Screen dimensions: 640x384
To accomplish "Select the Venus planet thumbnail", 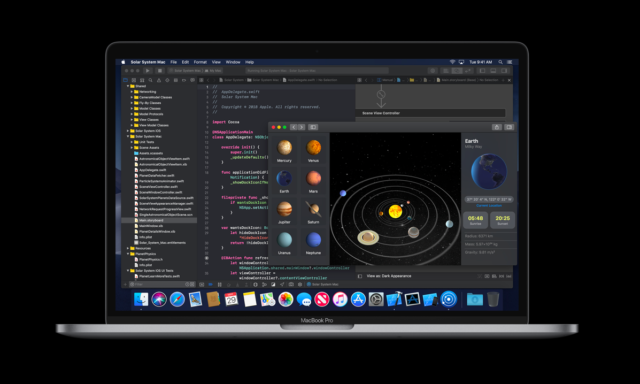I will pyautogui.click(x=313, y=150).
